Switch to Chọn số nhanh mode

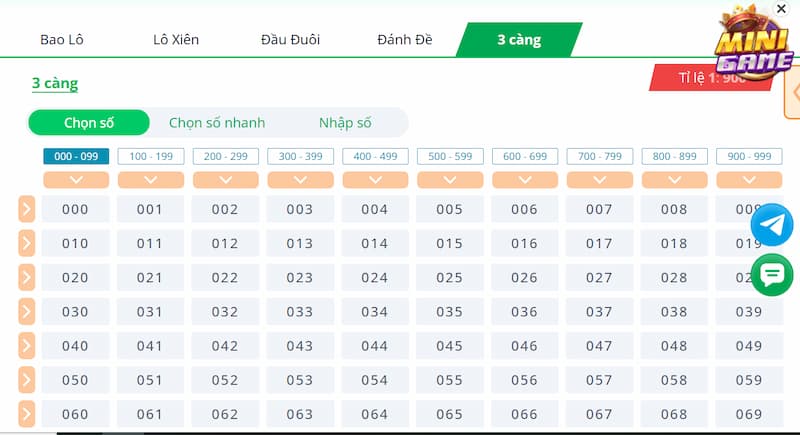[x=217, y=123]
